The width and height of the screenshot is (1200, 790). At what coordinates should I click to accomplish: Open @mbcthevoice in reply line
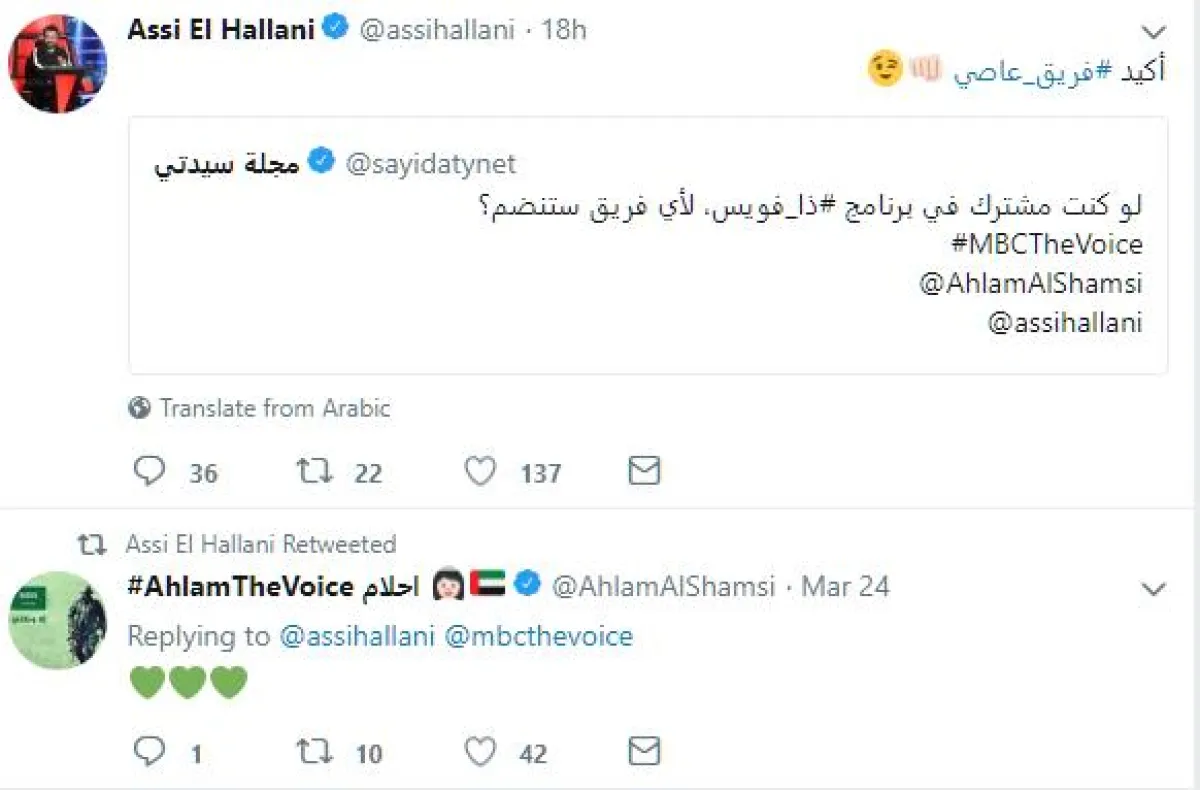(x=538, y=636)
